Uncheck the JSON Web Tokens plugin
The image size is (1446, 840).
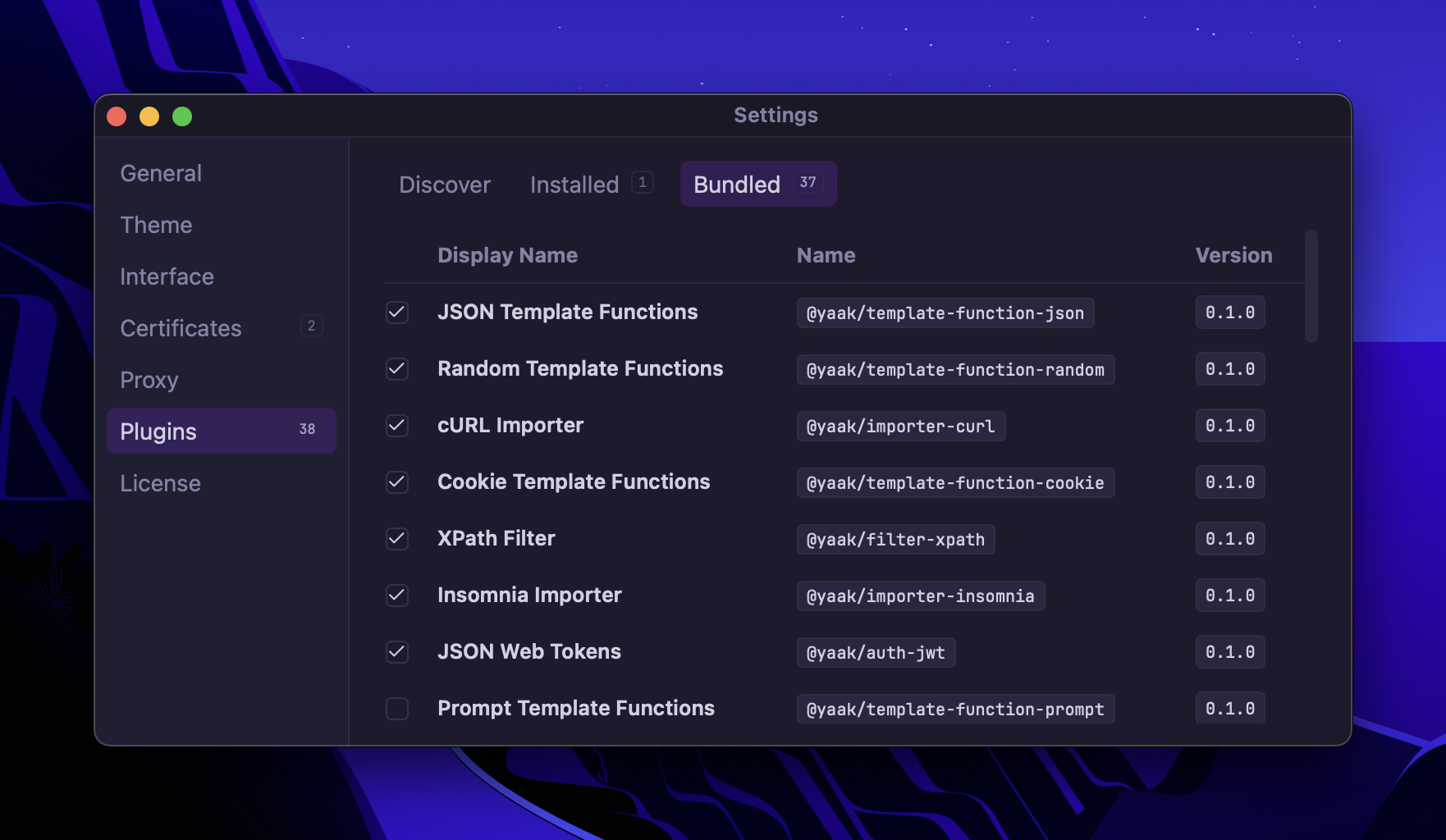[397, 652]
